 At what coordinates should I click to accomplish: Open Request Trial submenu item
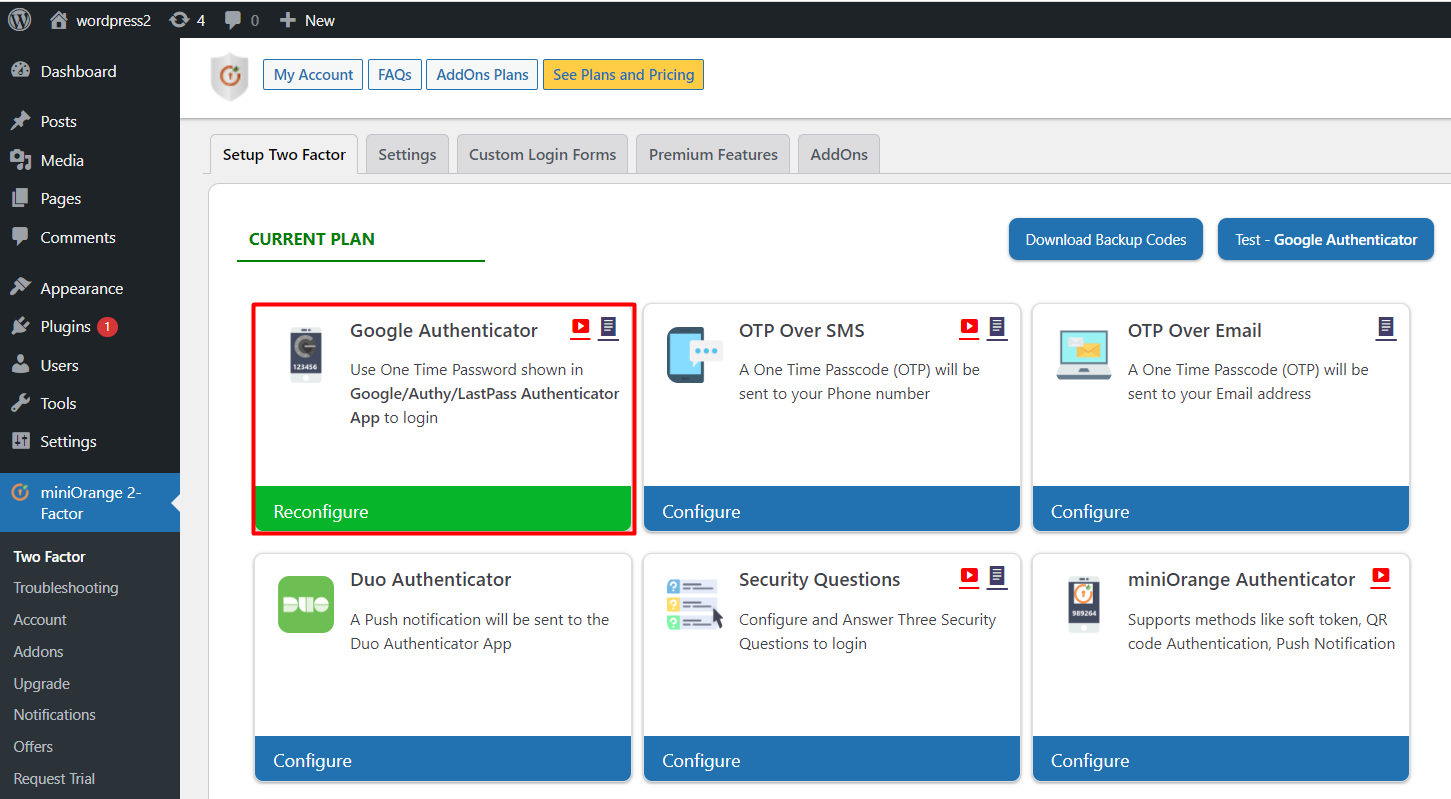(x=55, y=779)
